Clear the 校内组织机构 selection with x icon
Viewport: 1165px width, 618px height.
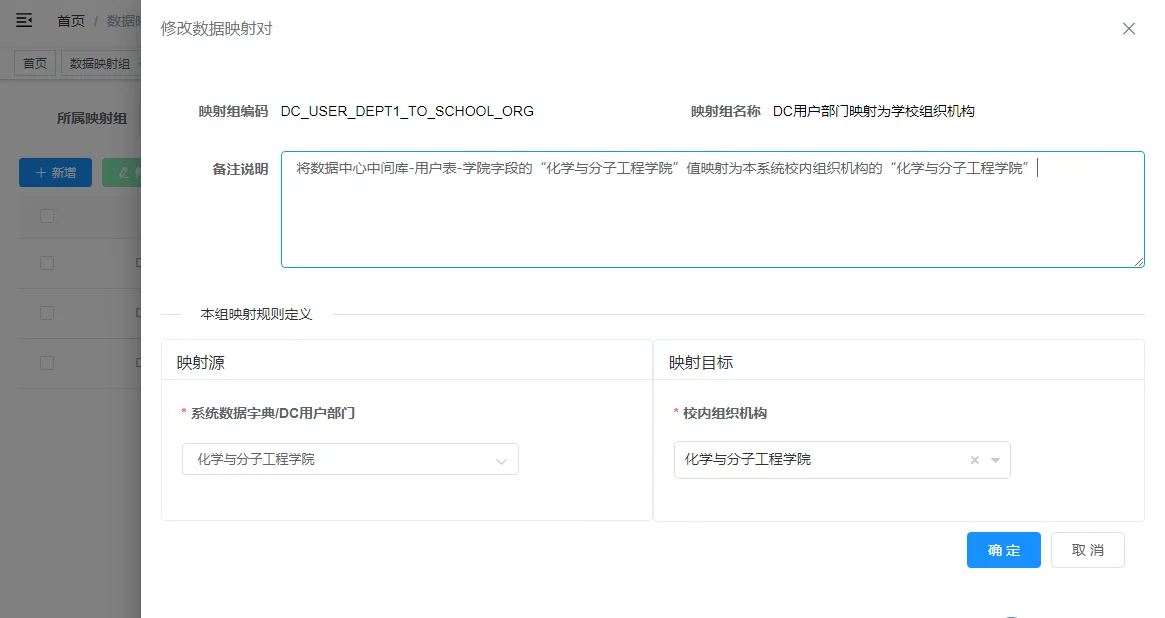click(x=975, y=460)
